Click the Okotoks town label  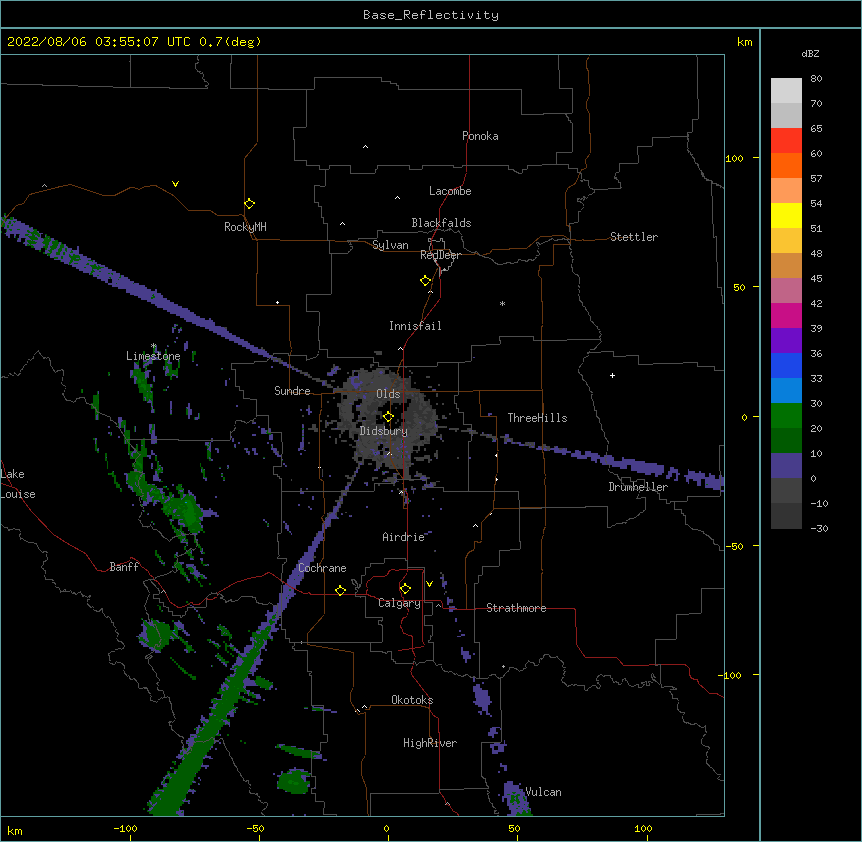point(412,700)
